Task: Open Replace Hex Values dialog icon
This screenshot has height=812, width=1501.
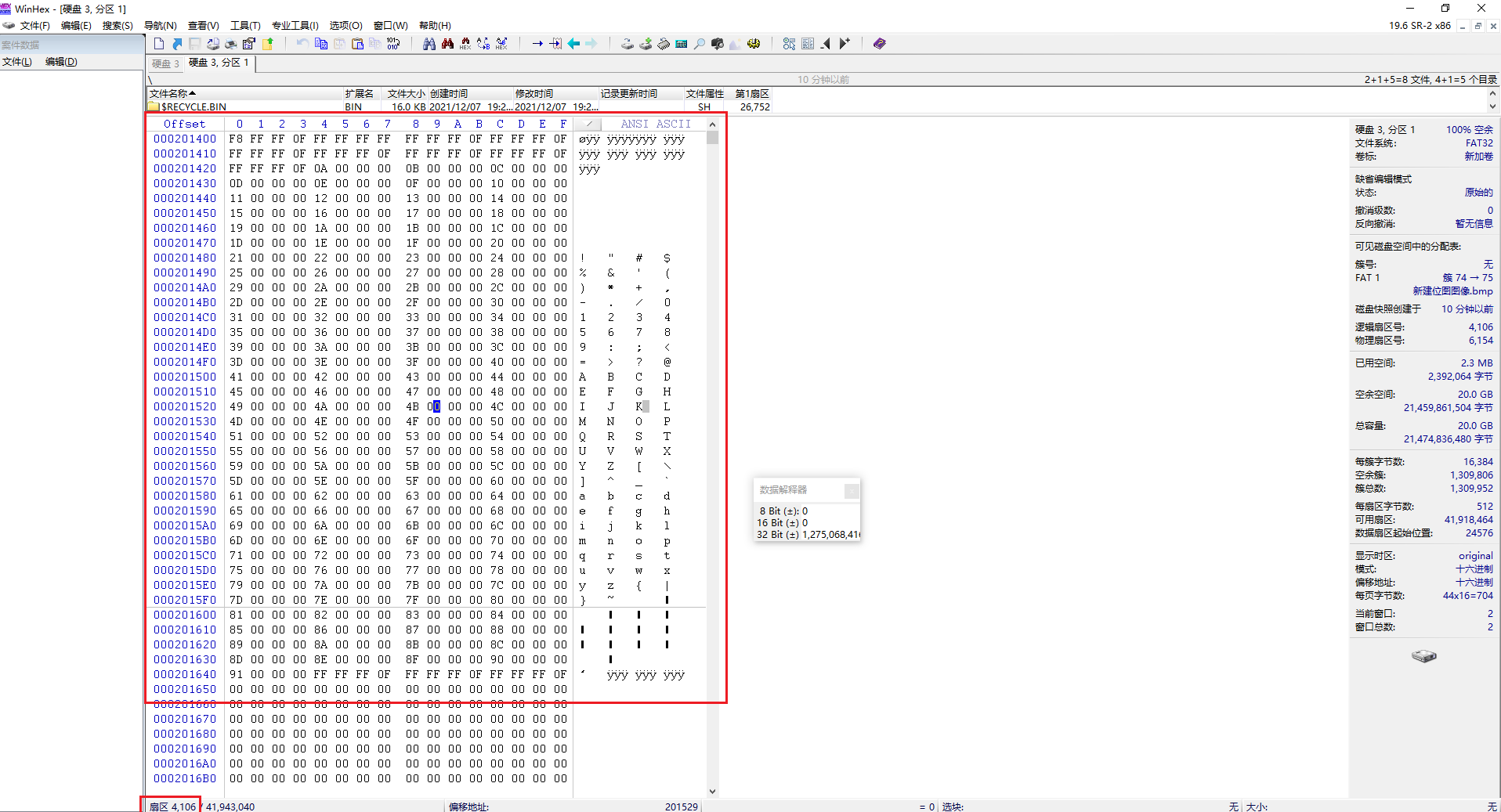Action: [502, 44]
